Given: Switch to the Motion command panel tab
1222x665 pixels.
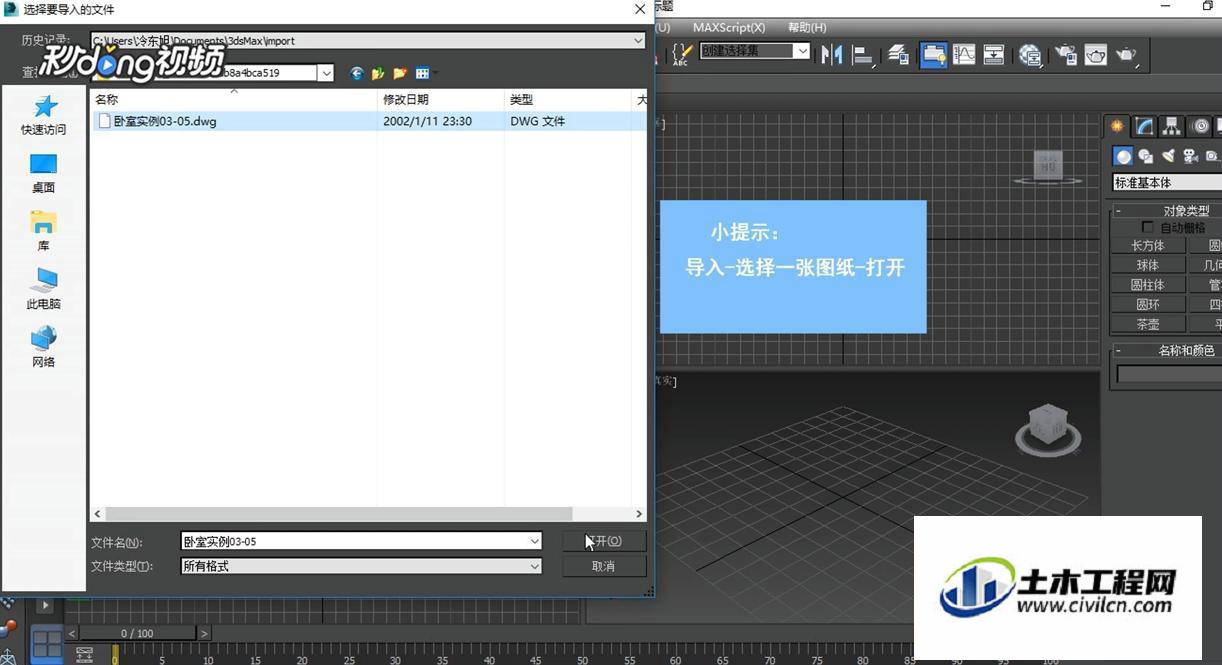Looking at the screenshot, I should pos(1201,126).
